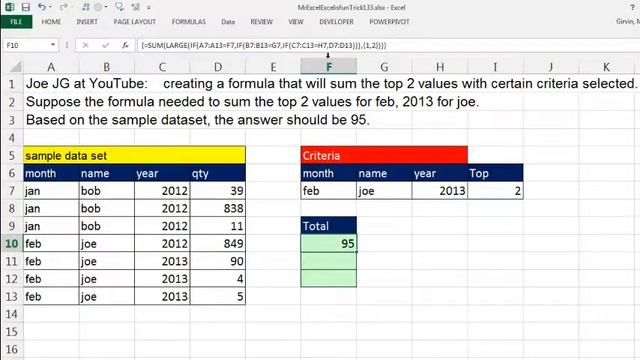Click the Select All corner triangle

point(15,66)
